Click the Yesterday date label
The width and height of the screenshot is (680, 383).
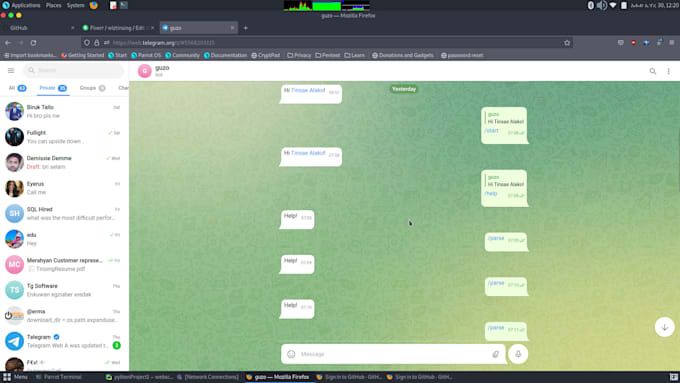click(x=404, y=89)
